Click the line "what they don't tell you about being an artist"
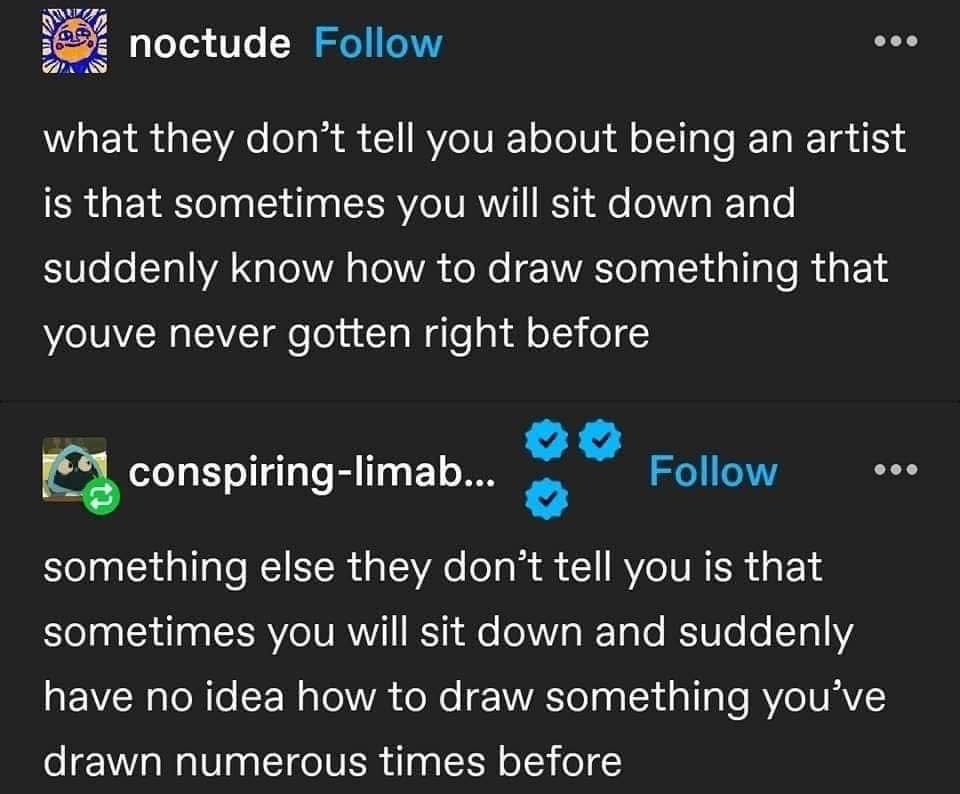The height and width of the screenshot is (794, 960). pyautogui.click(x=474, y=138)
